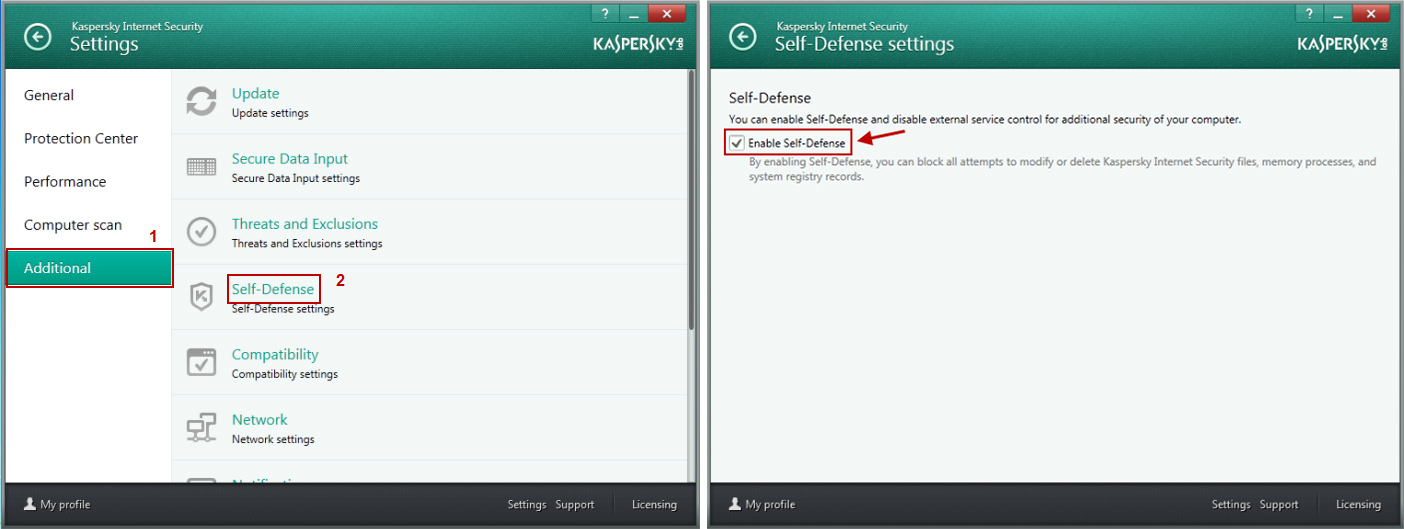1404x529 pixels.
Task: Click 'Network settings' description text
Action: (x=273, y=439)
